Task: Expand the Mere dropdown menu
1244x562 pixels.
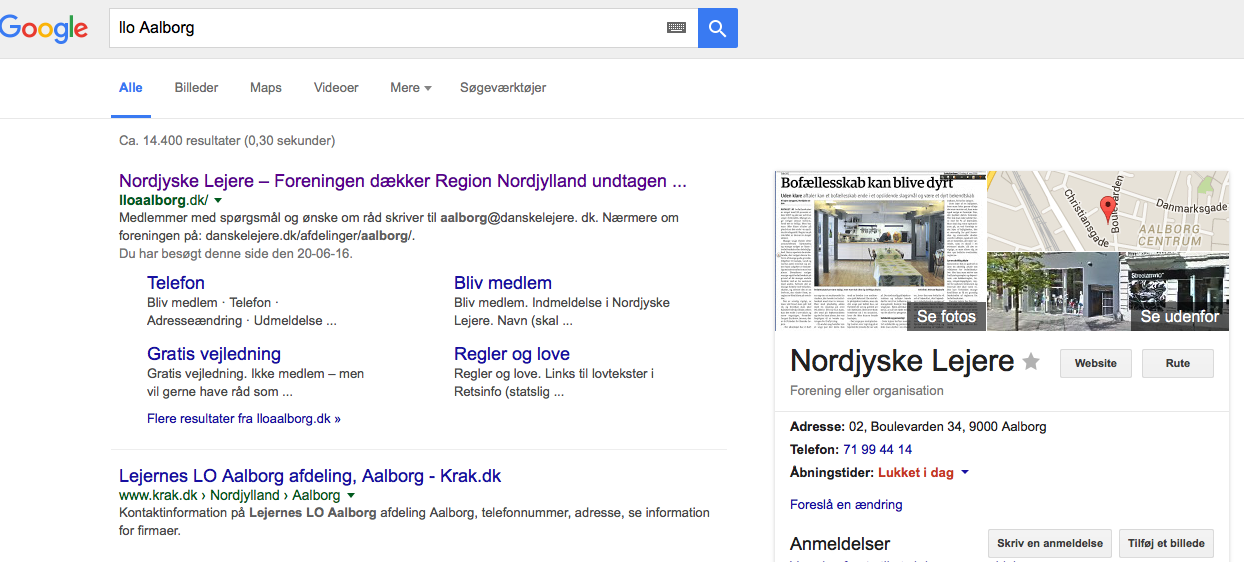Action: coord(411,88)
